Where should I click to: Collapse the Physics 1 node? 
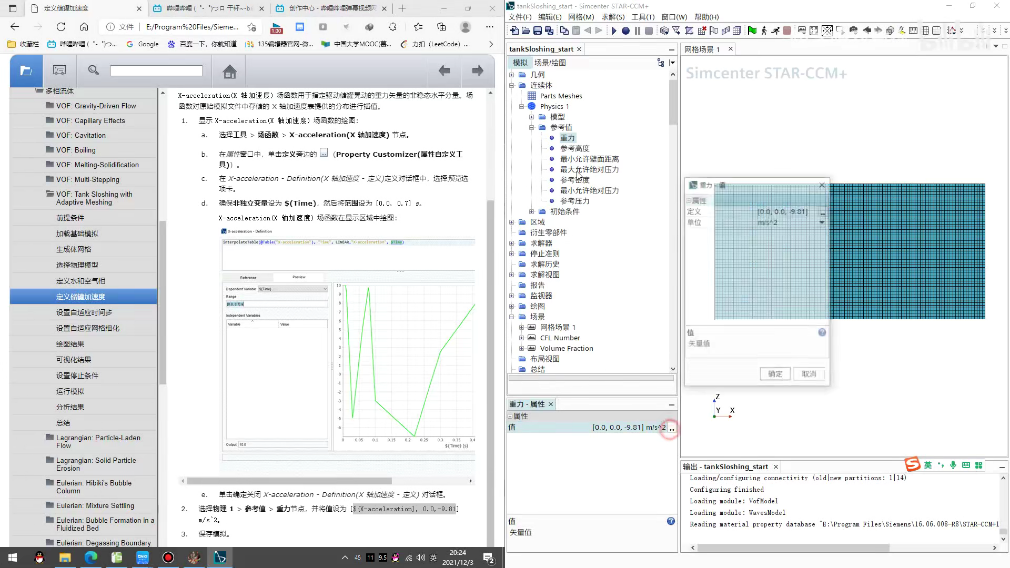tap(522, 106)
